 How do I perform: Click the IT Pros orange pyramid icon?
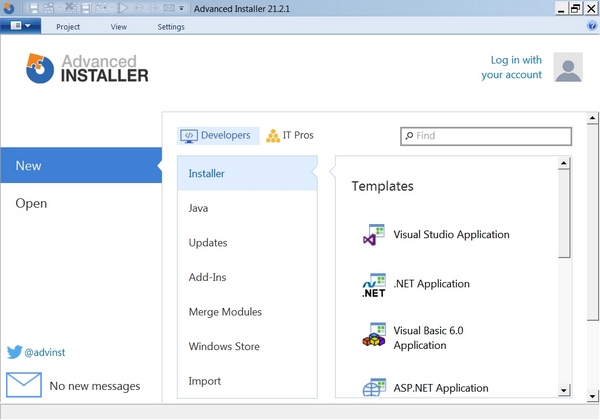(x=273, y=136)
